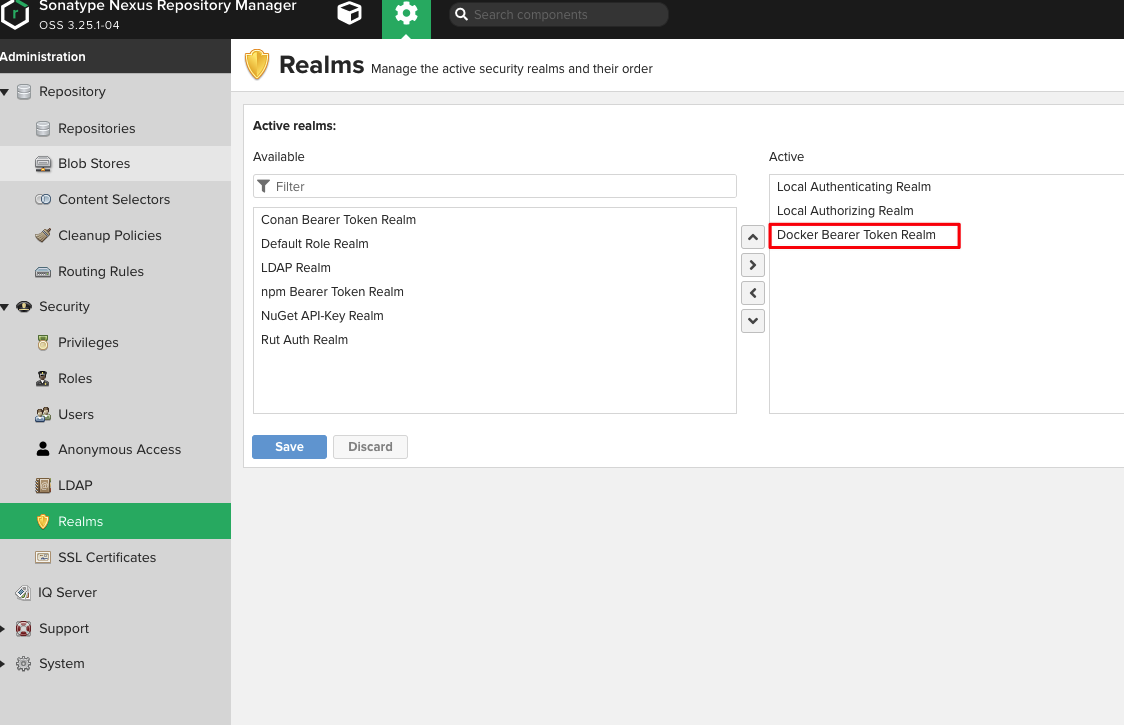Screen dimensions: 1124x725
Task: Select Docker Bearer Token Realm
Action: click(947, 235)
